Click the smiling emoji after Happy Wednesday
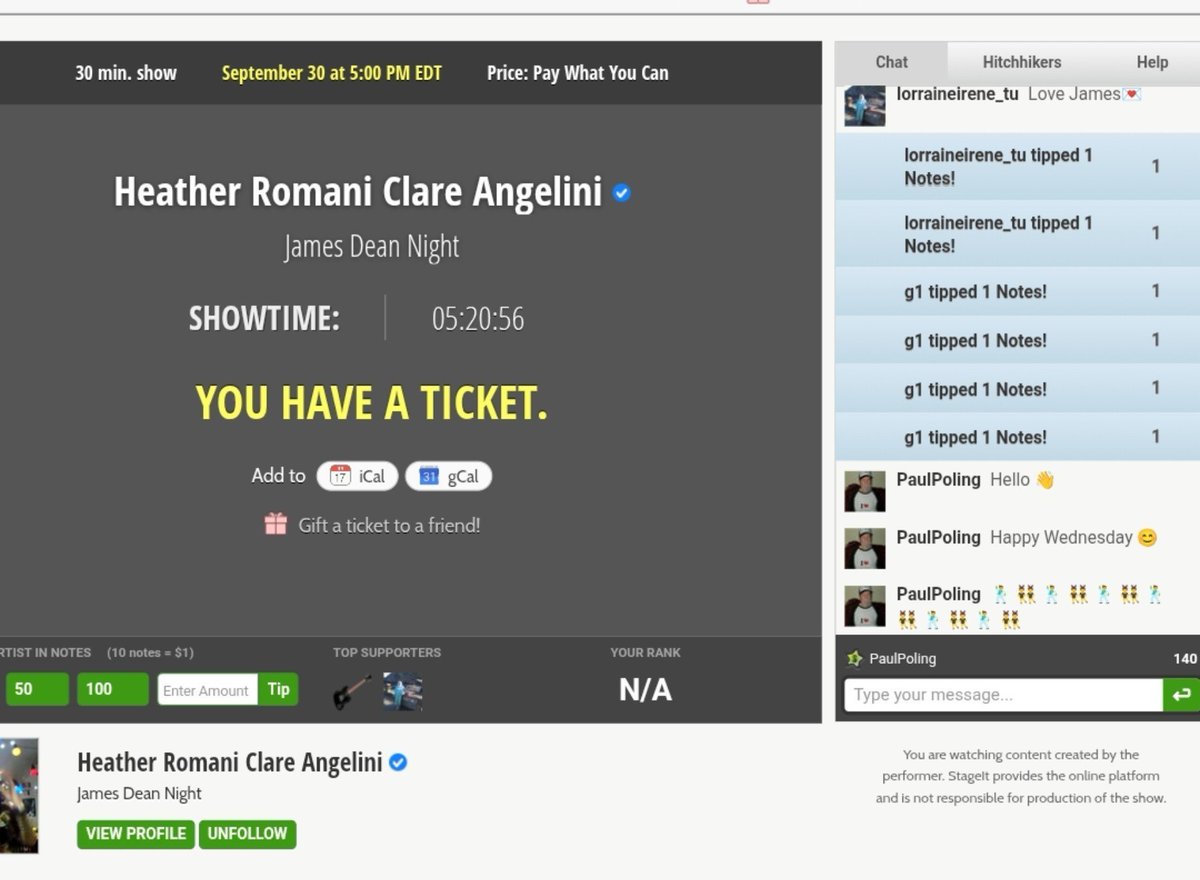This screenshot has height=880, width=1200. pyautogui.click(x=1147, y=538)
